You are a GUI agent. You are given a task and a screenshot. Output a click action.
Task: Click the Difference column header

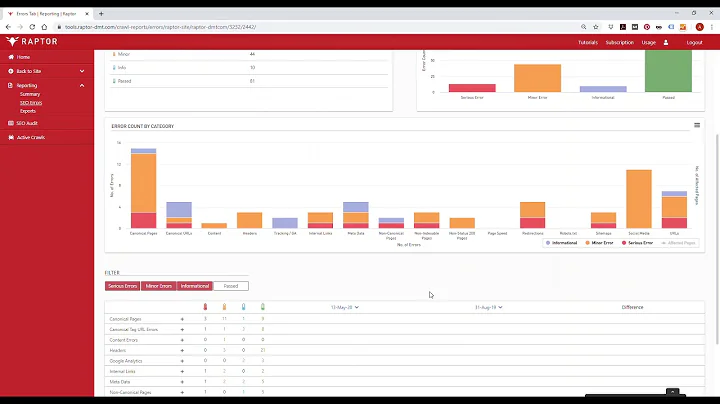coord(632,307)
